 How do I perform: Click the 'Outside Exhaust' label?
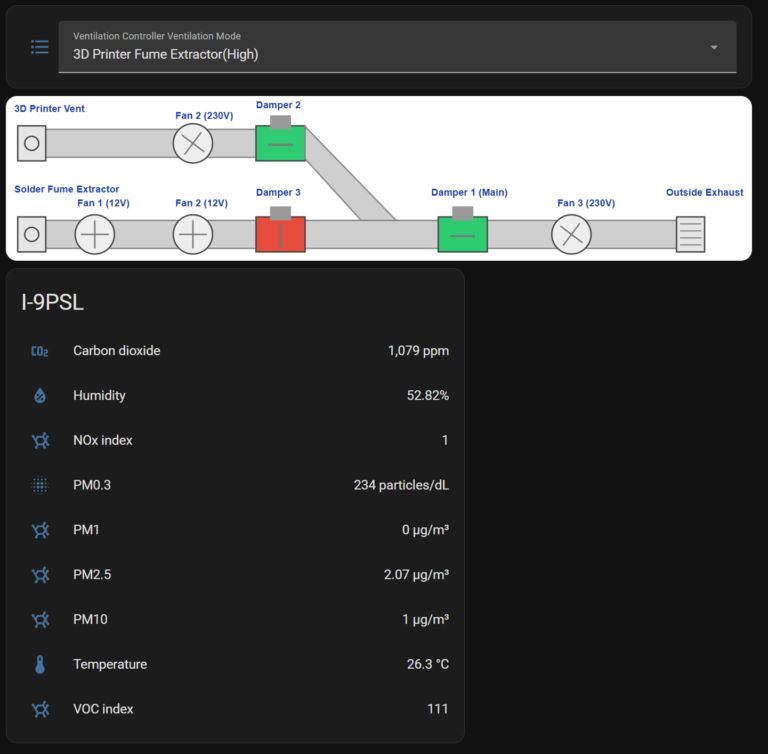point(704,193)
